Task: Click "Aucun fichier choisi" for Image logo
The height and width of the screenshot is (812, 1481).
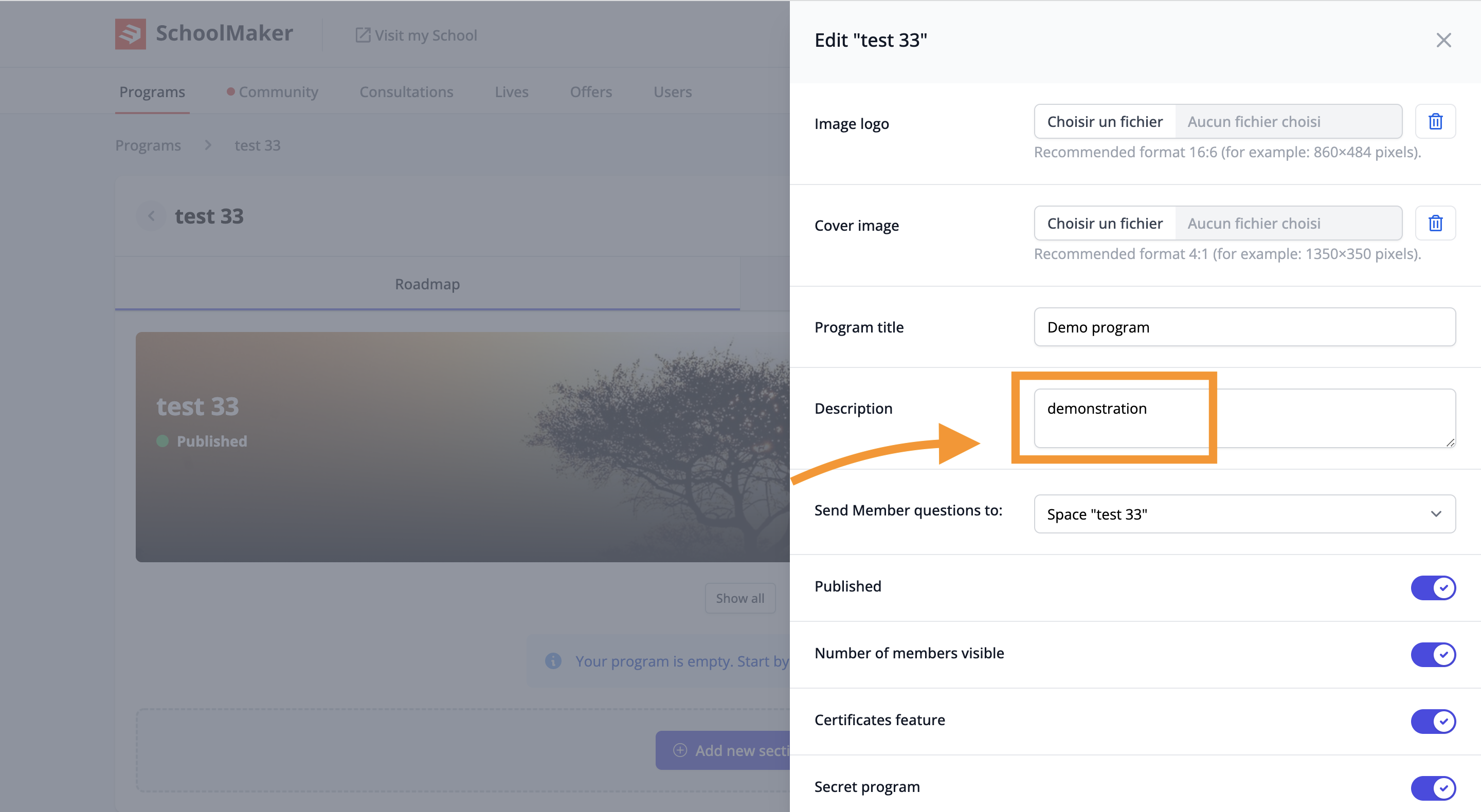Action: (1254, 121)
